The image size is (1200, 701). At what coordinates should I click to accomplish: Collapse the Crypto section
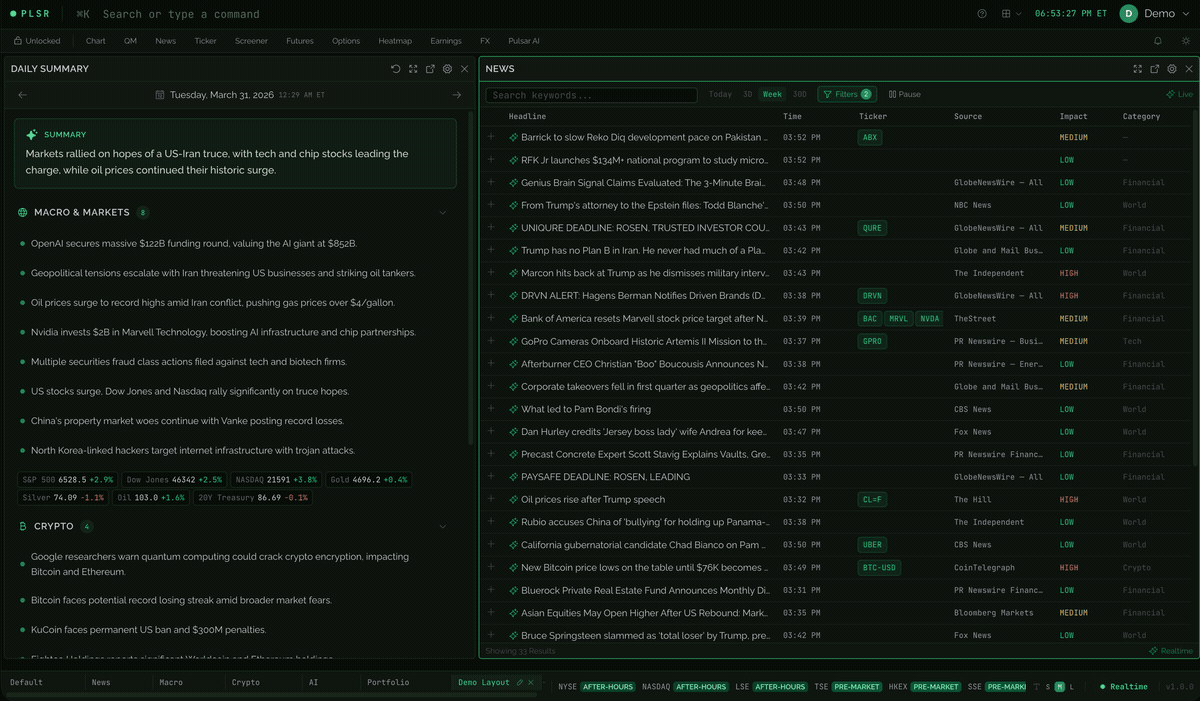pyautogui.click(x=443, y=527)
